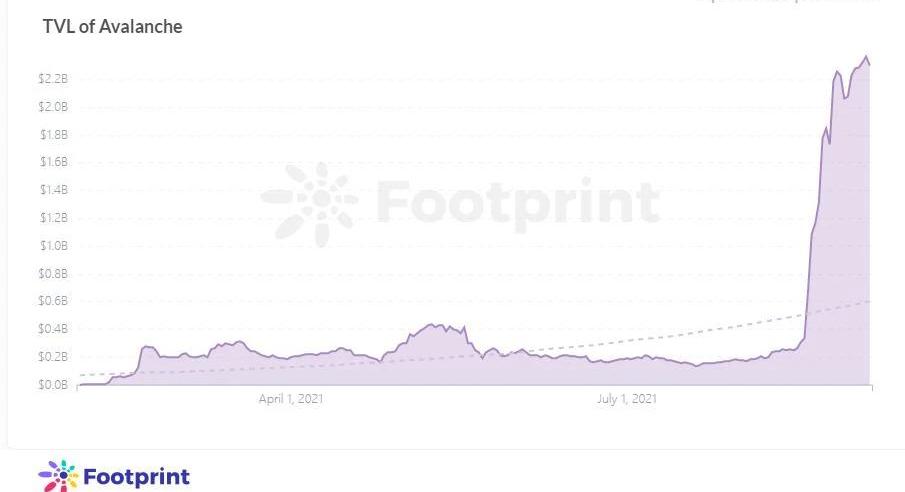
Task: Select the "TVL of Avalanche" chart title
Action: pos(112,27)
